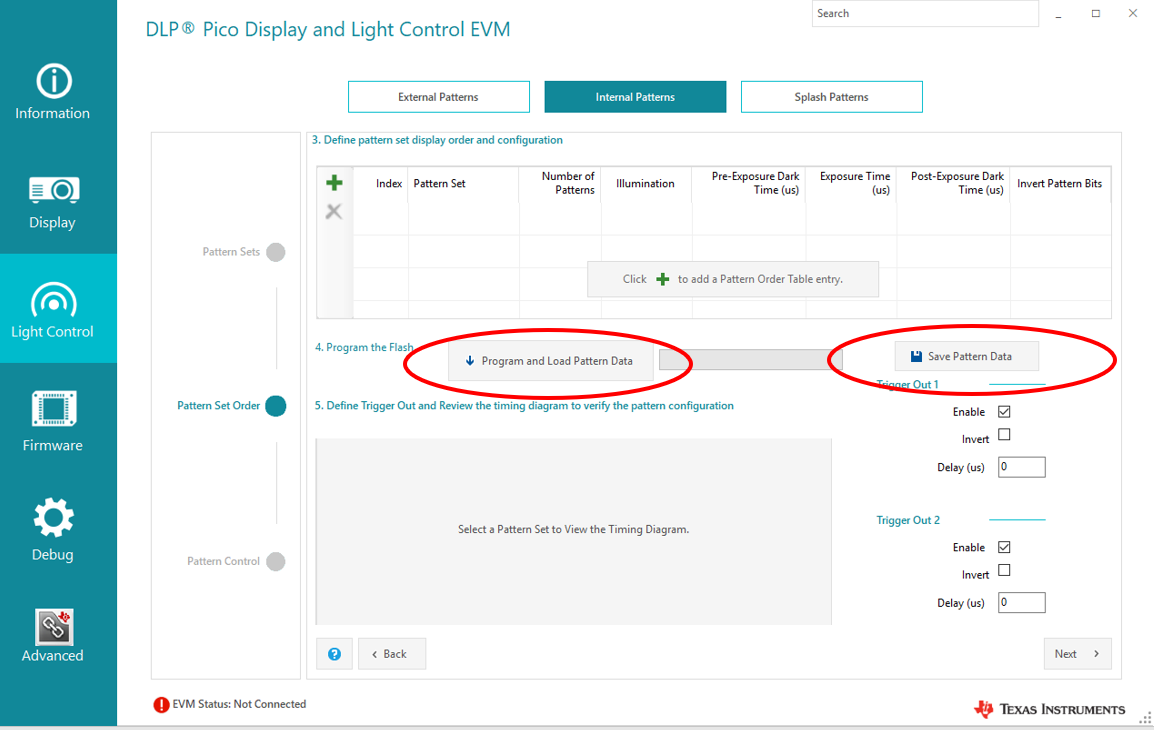This screenshot has width=1154, height=730.
Task: Click the timing diagram placeholder area
Action: [574, 531]
